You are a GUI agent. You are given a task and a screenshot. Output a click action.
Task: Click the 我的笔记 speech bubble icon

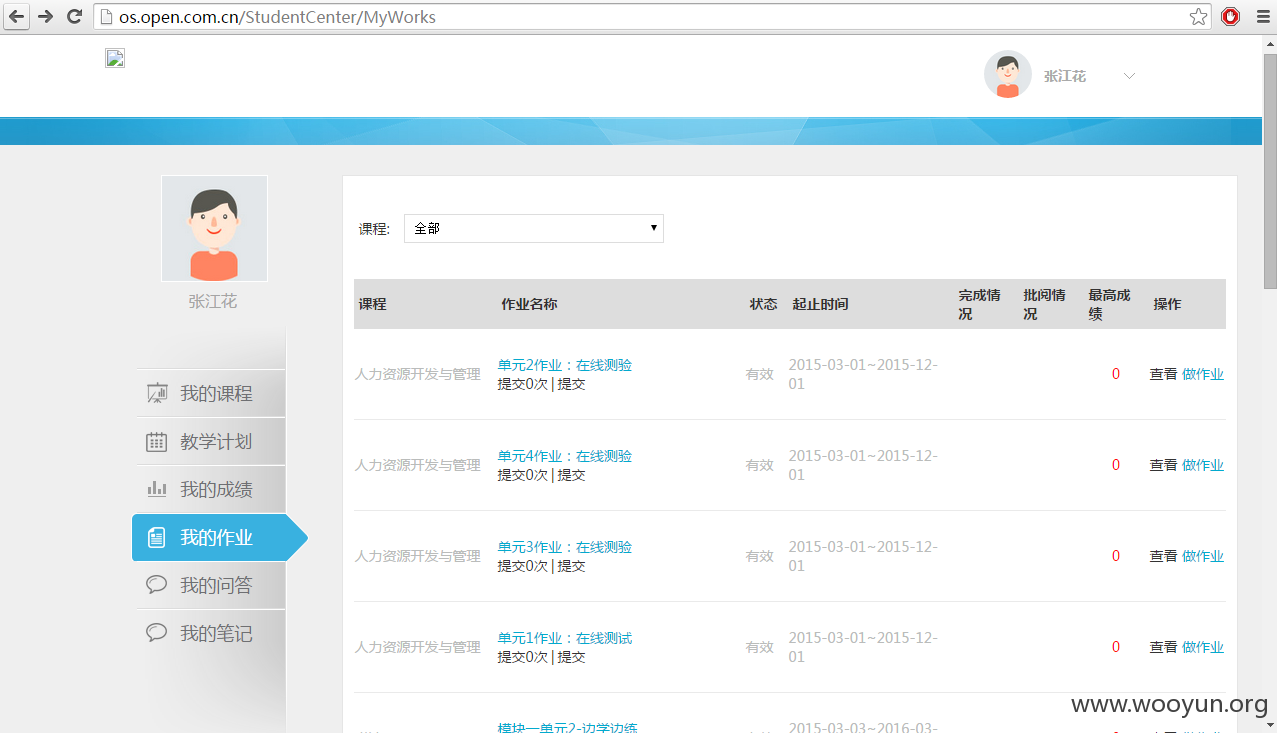[x=157, y=633]
